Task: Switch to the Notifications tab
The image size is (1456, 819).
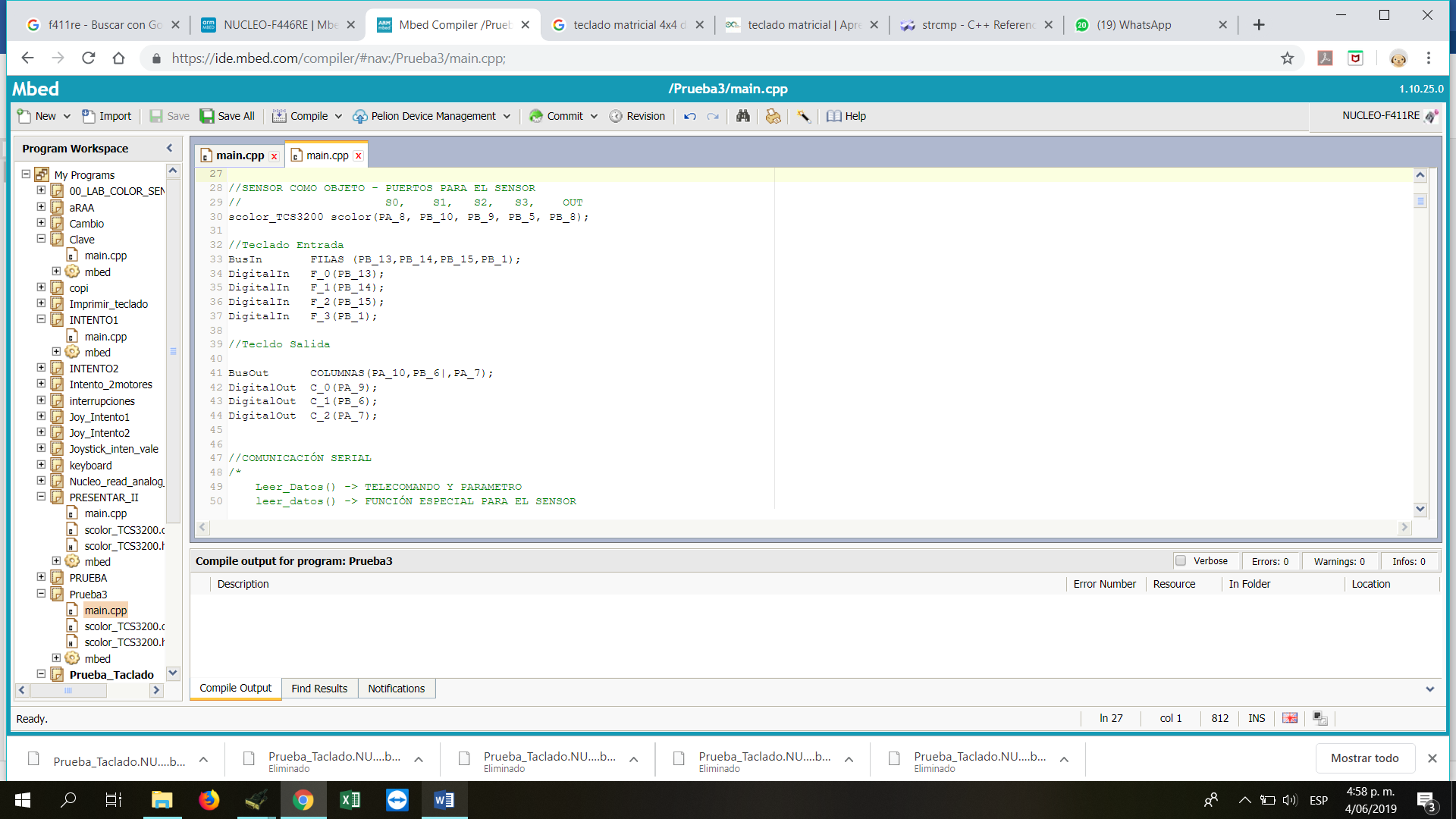Action: (396, 689)
